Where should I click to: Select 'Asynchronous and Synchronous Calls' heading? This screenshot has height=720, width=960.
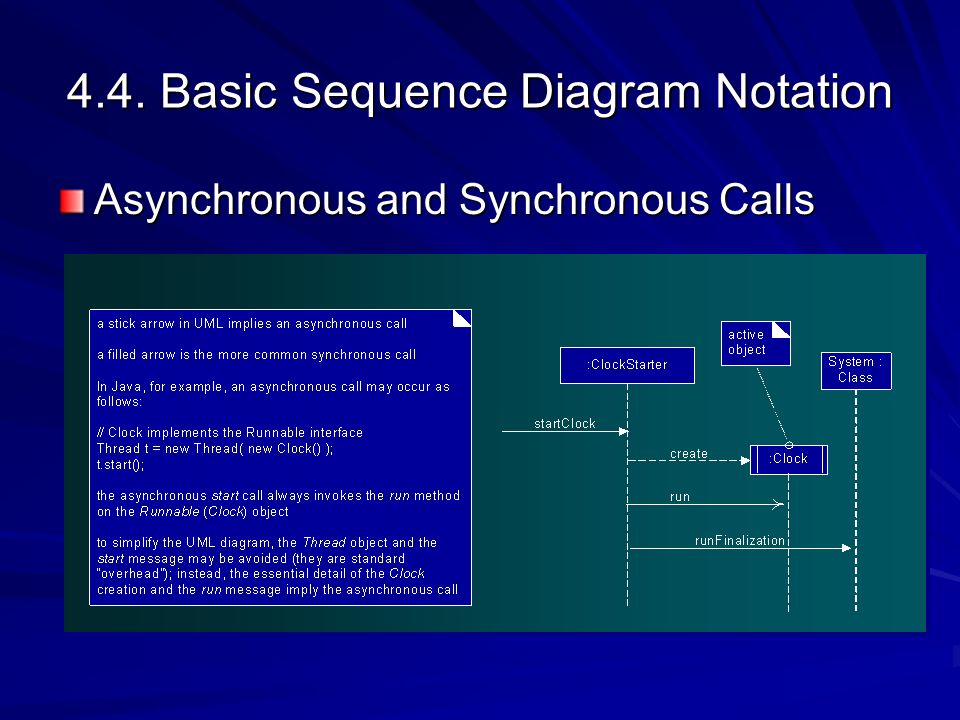tap(454, 200)
